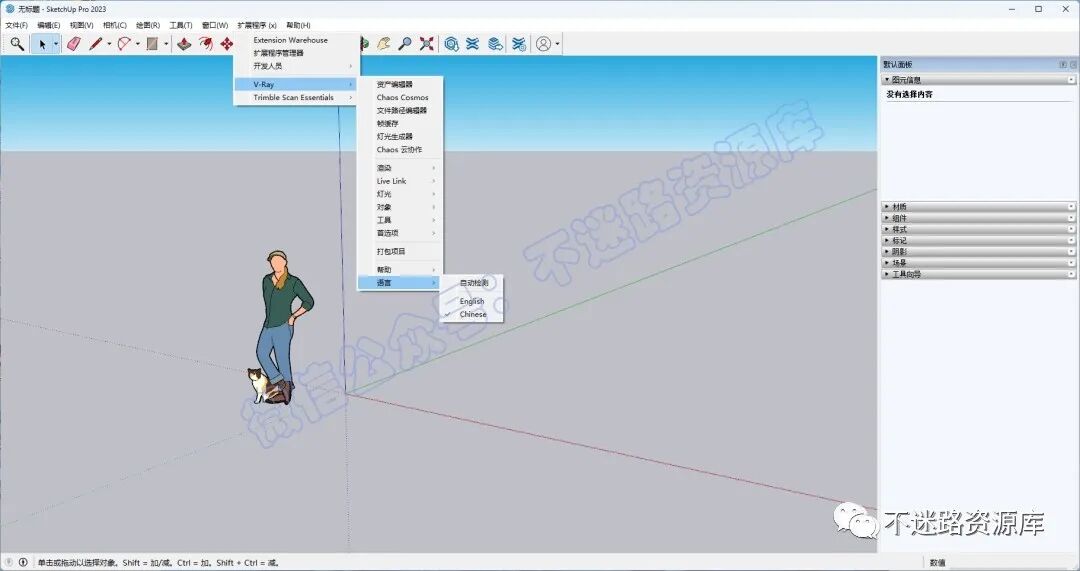
Task: Open Line tool dropdown arrow
Action: 109,44
